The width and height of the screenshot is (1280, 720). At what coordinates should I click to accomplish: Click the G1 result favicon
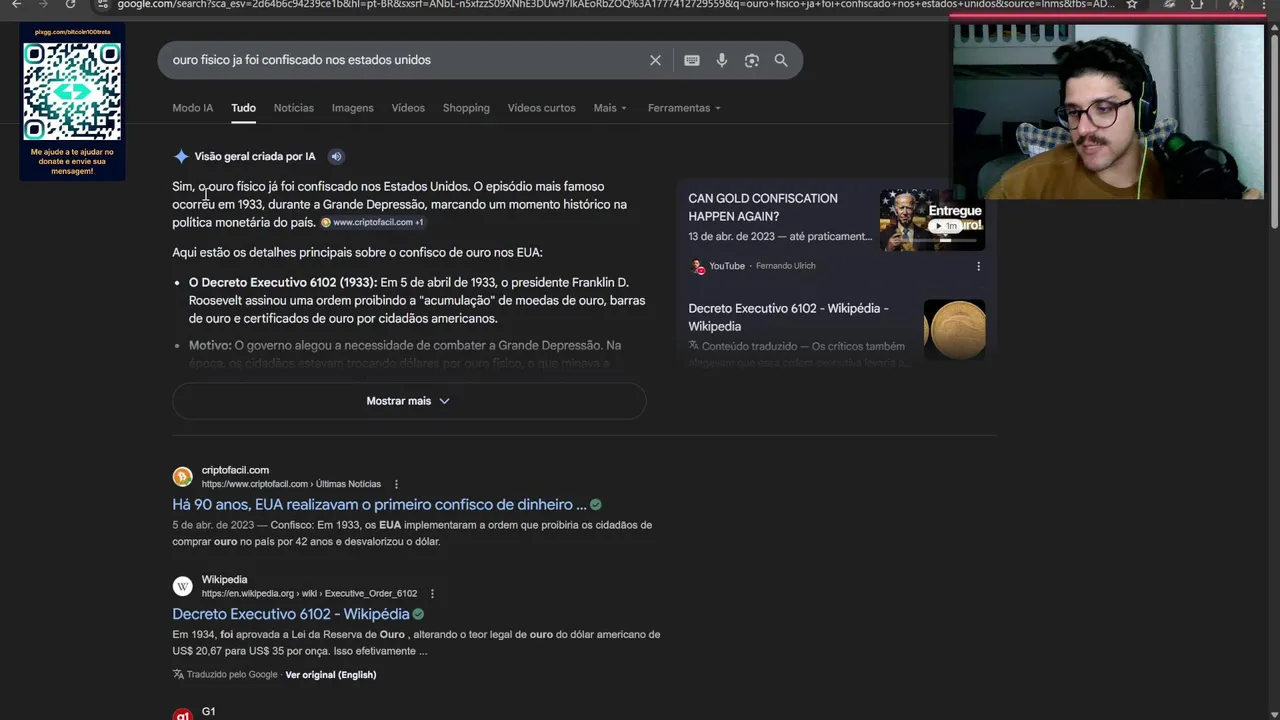click(182, 714)
